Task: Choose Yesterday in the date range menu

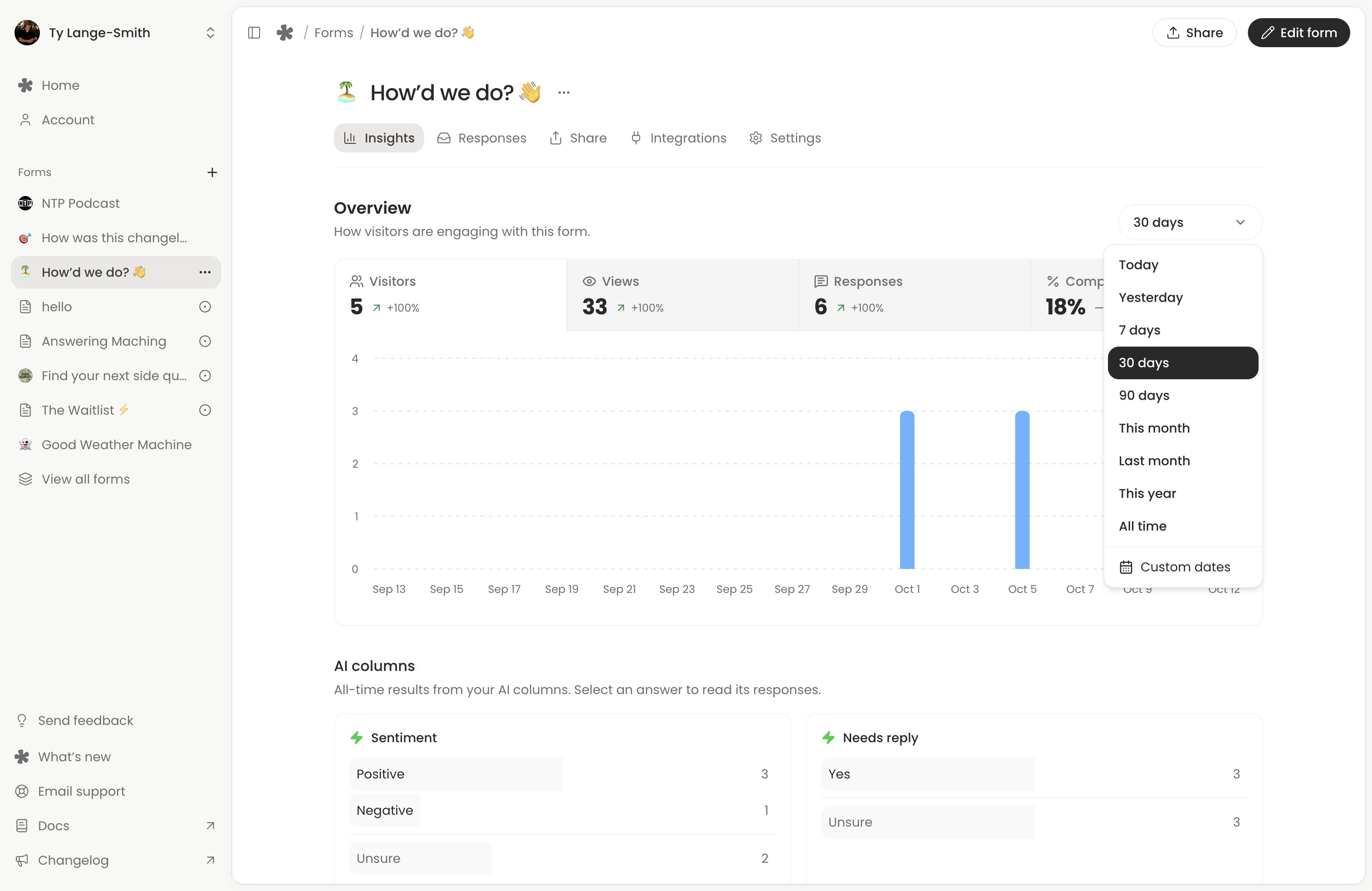Action: pos(1183,298)
